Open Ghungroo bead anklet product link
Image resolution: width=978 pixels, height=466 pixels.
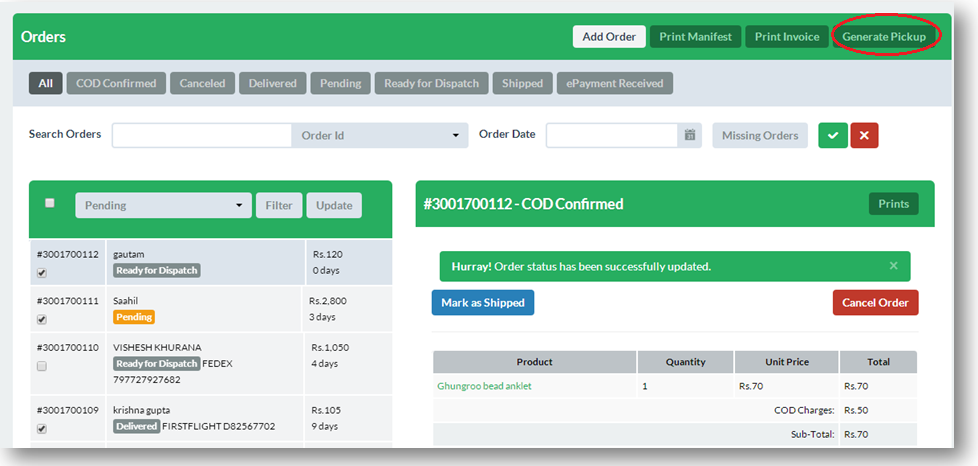484,386
